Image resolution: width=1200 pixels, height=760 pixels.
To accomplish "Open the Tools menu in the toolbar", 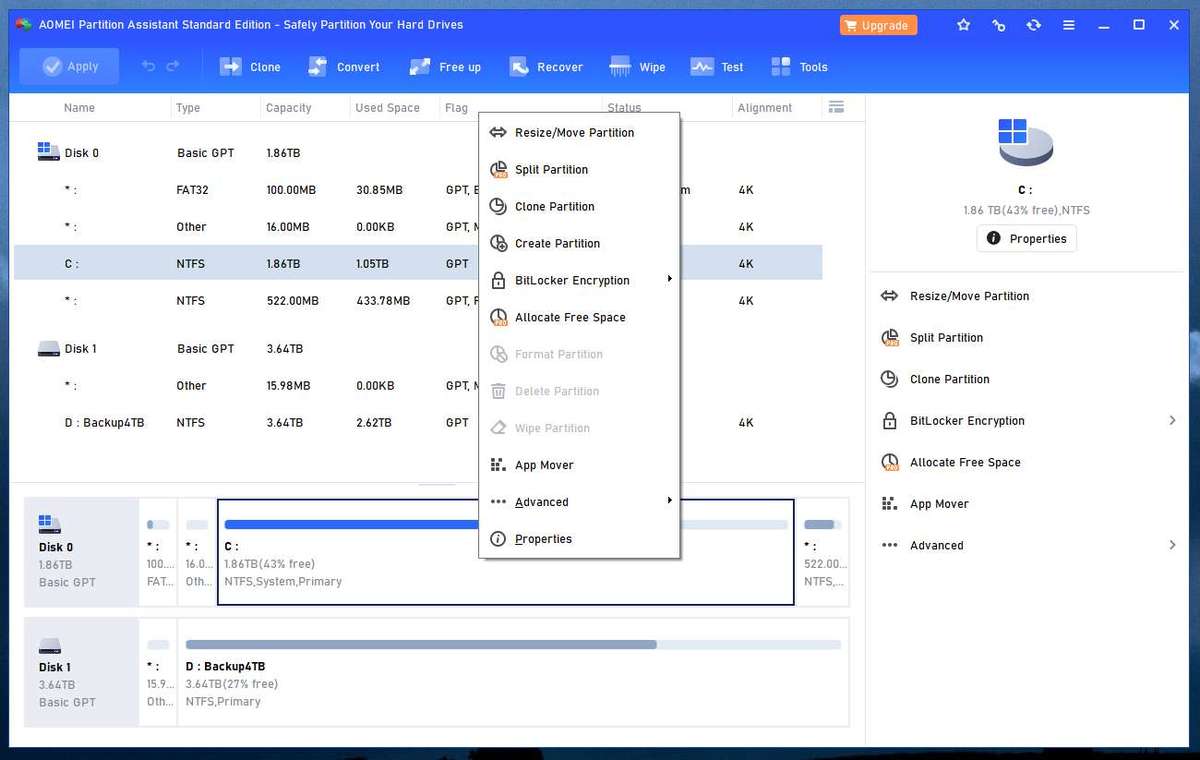I will (x=799, y=67).
